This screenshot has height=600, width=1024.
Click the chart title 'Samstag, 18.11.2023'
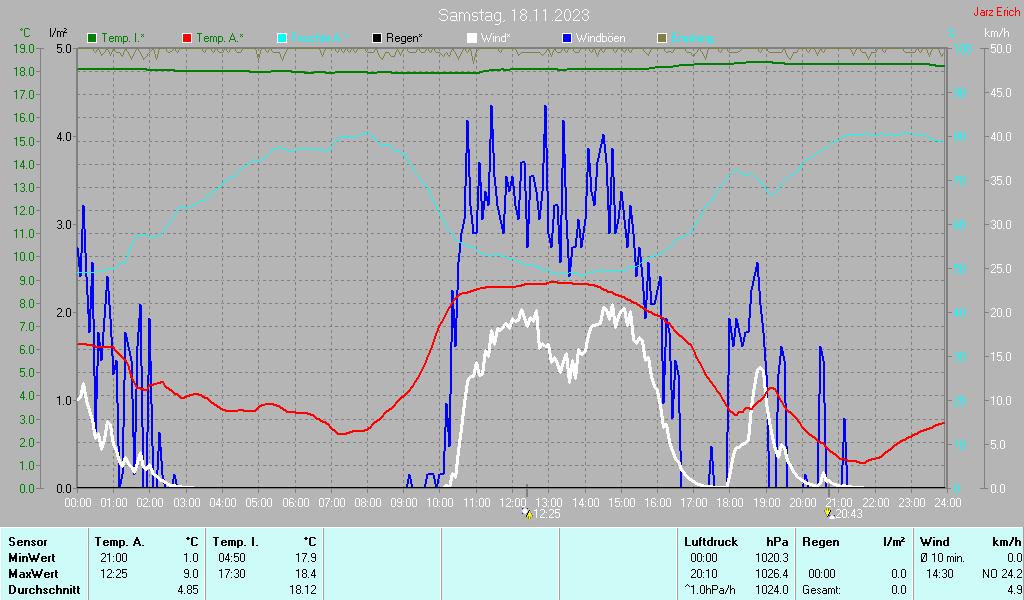[x=514, y=15]
